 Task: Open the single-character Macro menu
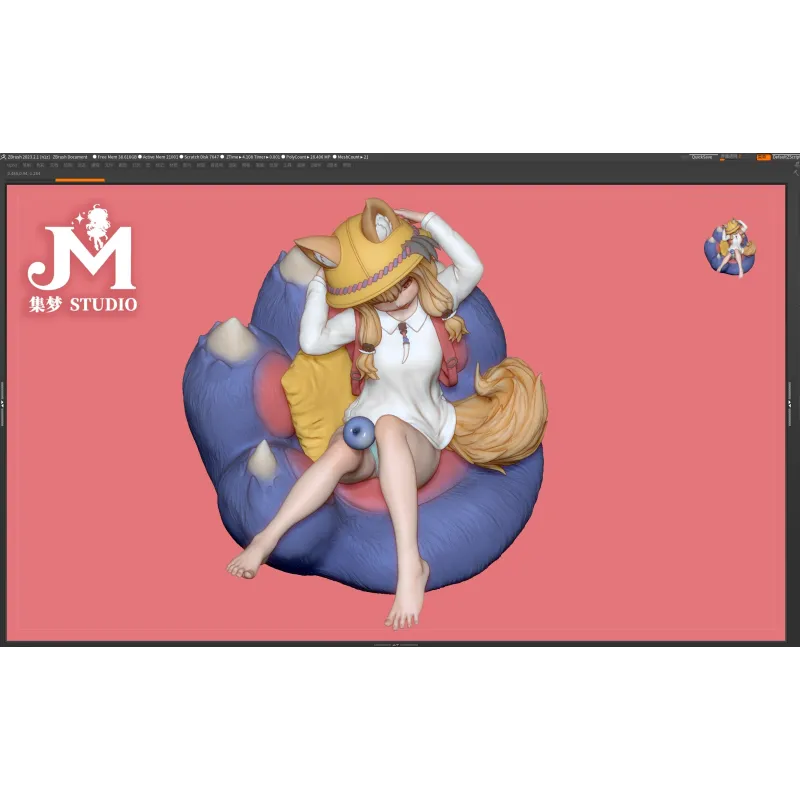148,165
